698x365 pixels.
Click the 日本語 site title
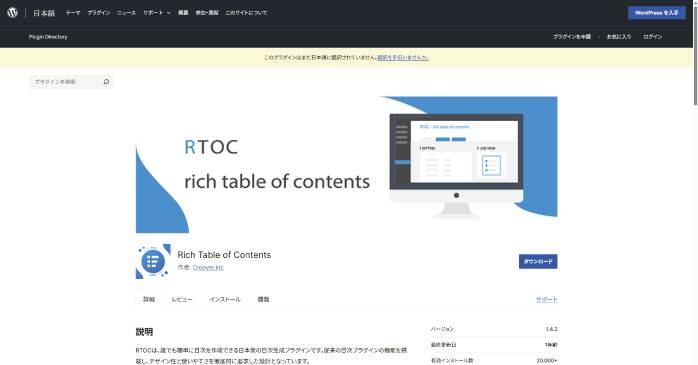click(44, 13)
